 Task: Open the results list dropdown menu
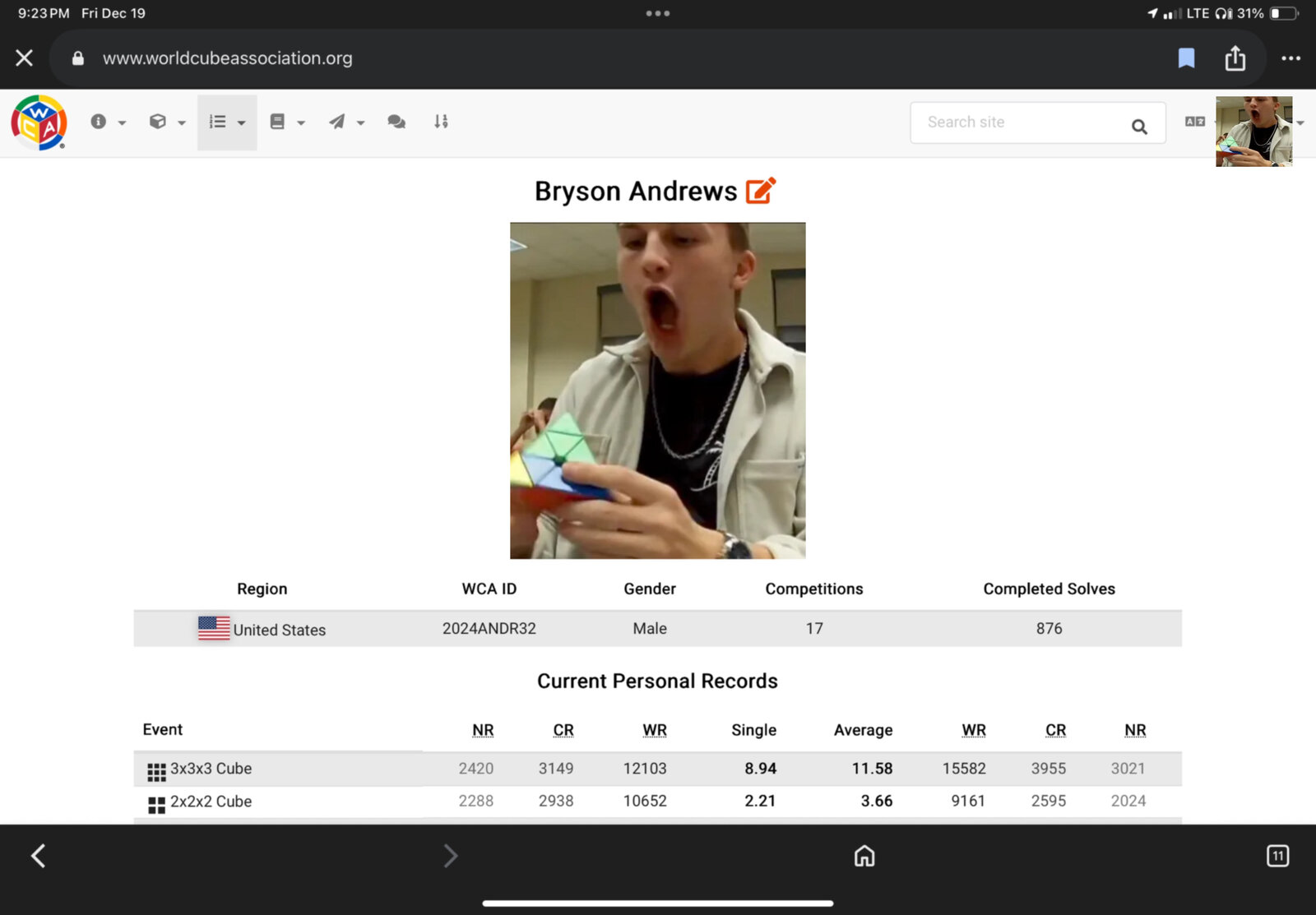[x=227, y=122]
